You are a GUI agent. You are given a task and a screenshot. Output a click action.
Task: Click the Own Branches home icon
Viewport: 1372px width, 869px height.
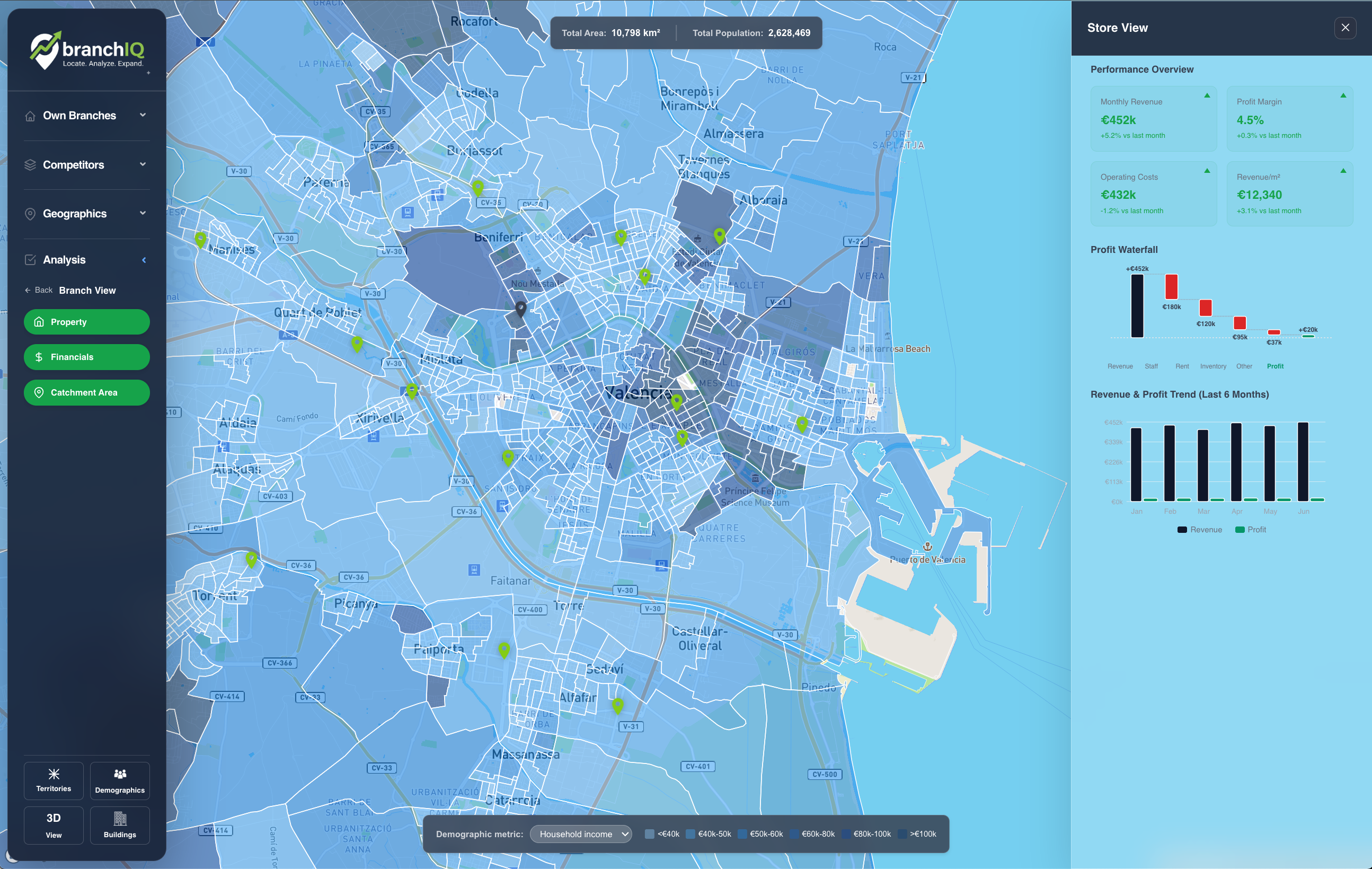(30, 115)
